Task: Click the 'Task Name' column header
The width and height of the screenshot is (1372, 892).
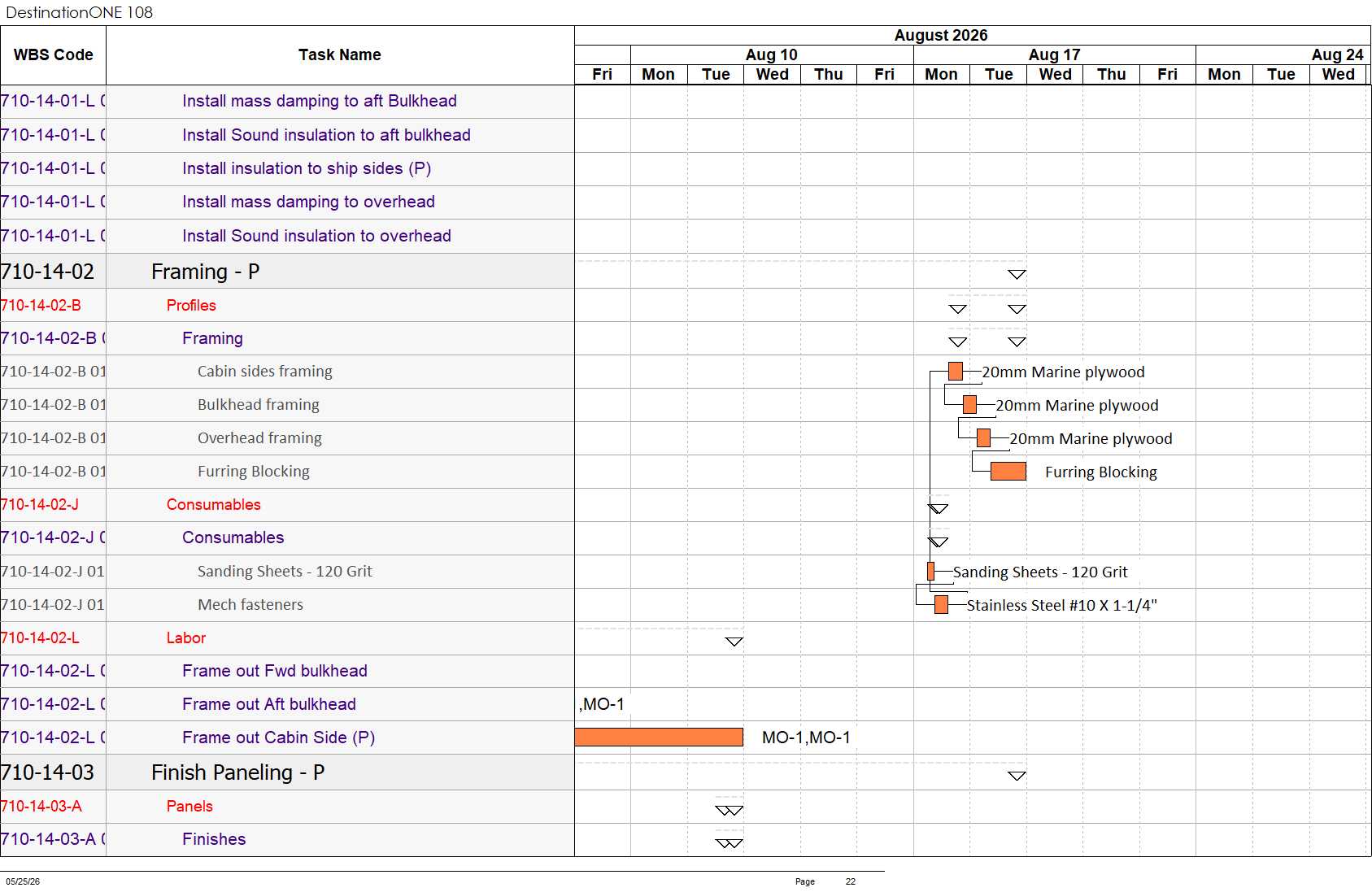Action: (x=340, y=55)
